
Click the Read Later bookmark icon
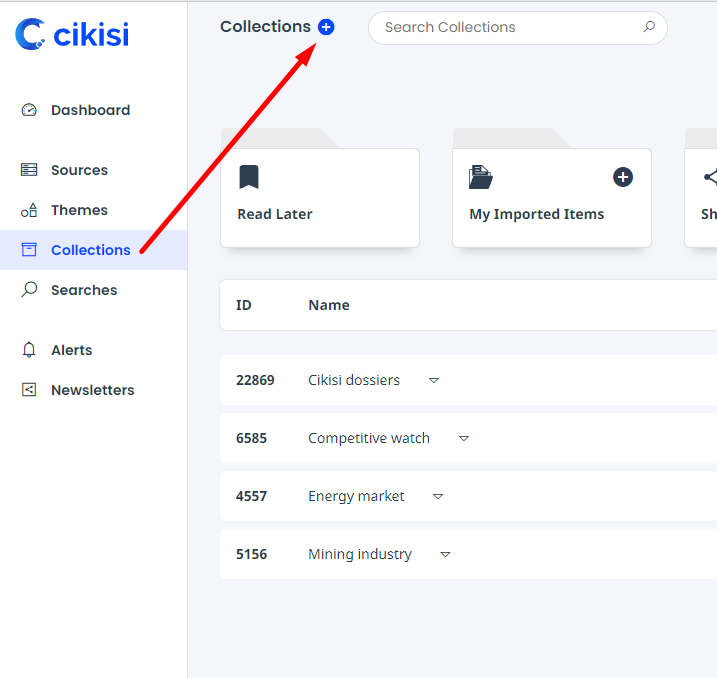(x=249, y=178)
